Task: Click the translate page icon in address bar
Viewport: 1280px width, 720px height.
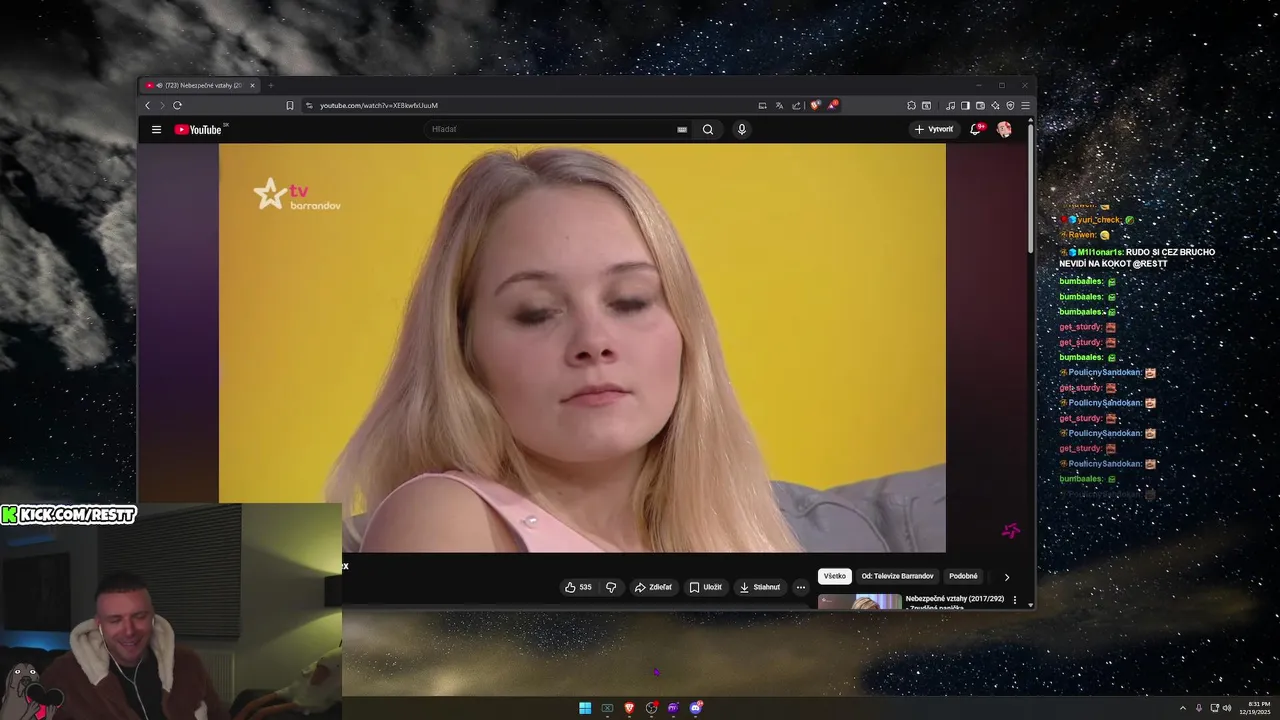Action: pos(779,105)
